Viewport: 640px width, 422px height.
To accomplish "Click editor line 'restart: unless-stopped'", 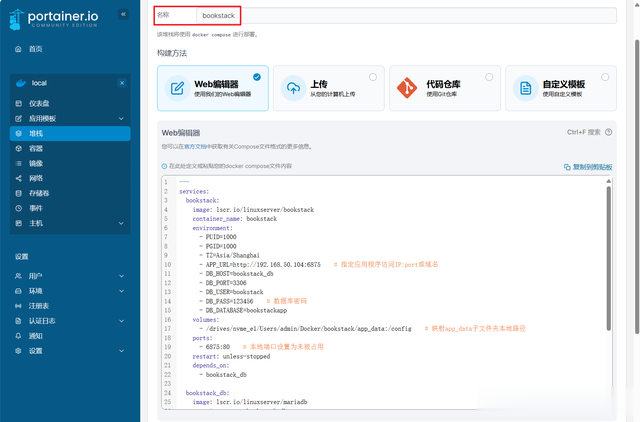I will point(231,356).
